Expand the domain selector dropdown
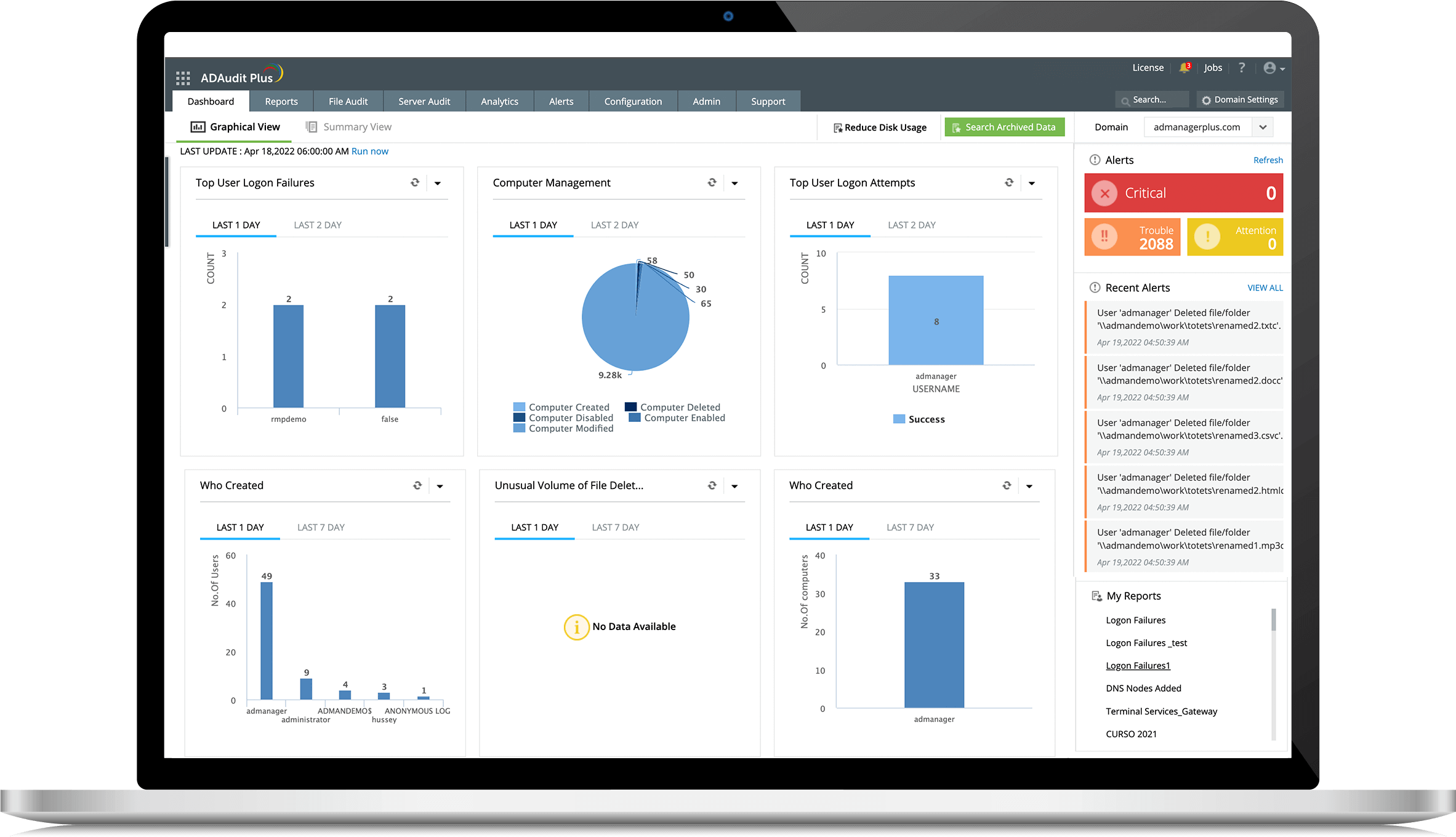 (x=1263, y=127)
